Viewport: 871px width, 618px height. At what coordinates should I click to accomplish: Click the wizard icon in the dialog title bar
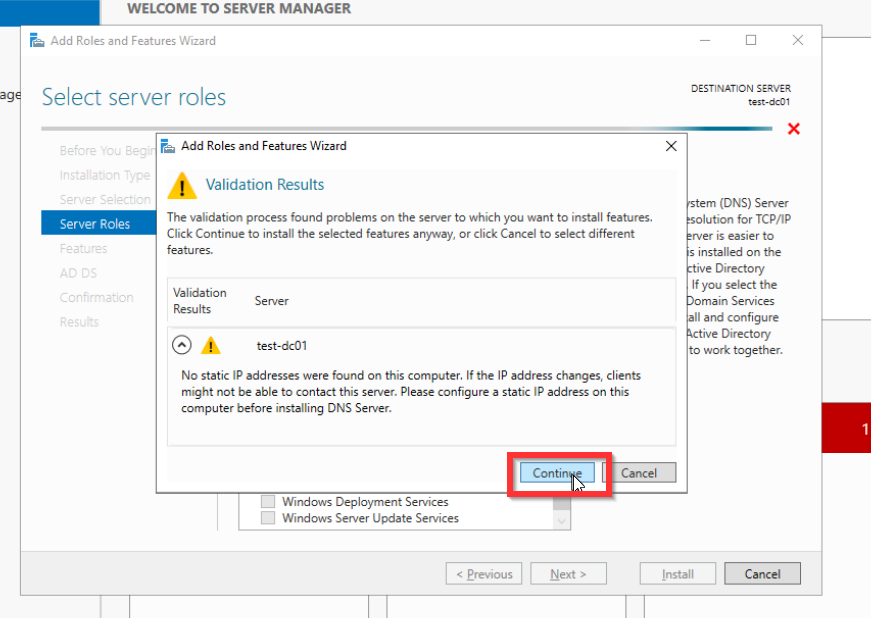168,146
